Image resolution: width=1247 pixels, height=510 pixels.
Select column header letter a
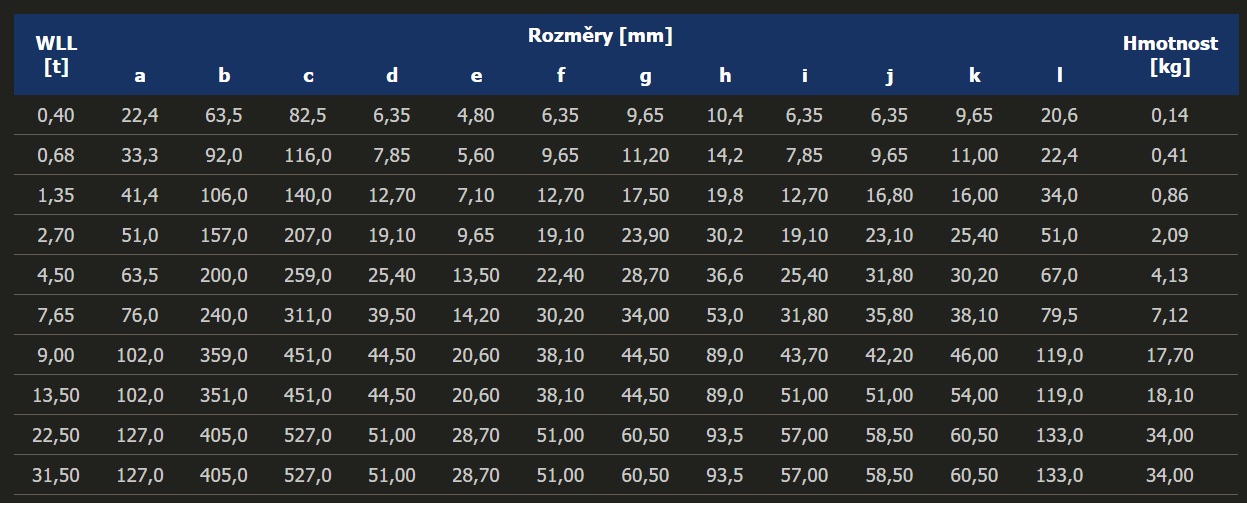140,76
